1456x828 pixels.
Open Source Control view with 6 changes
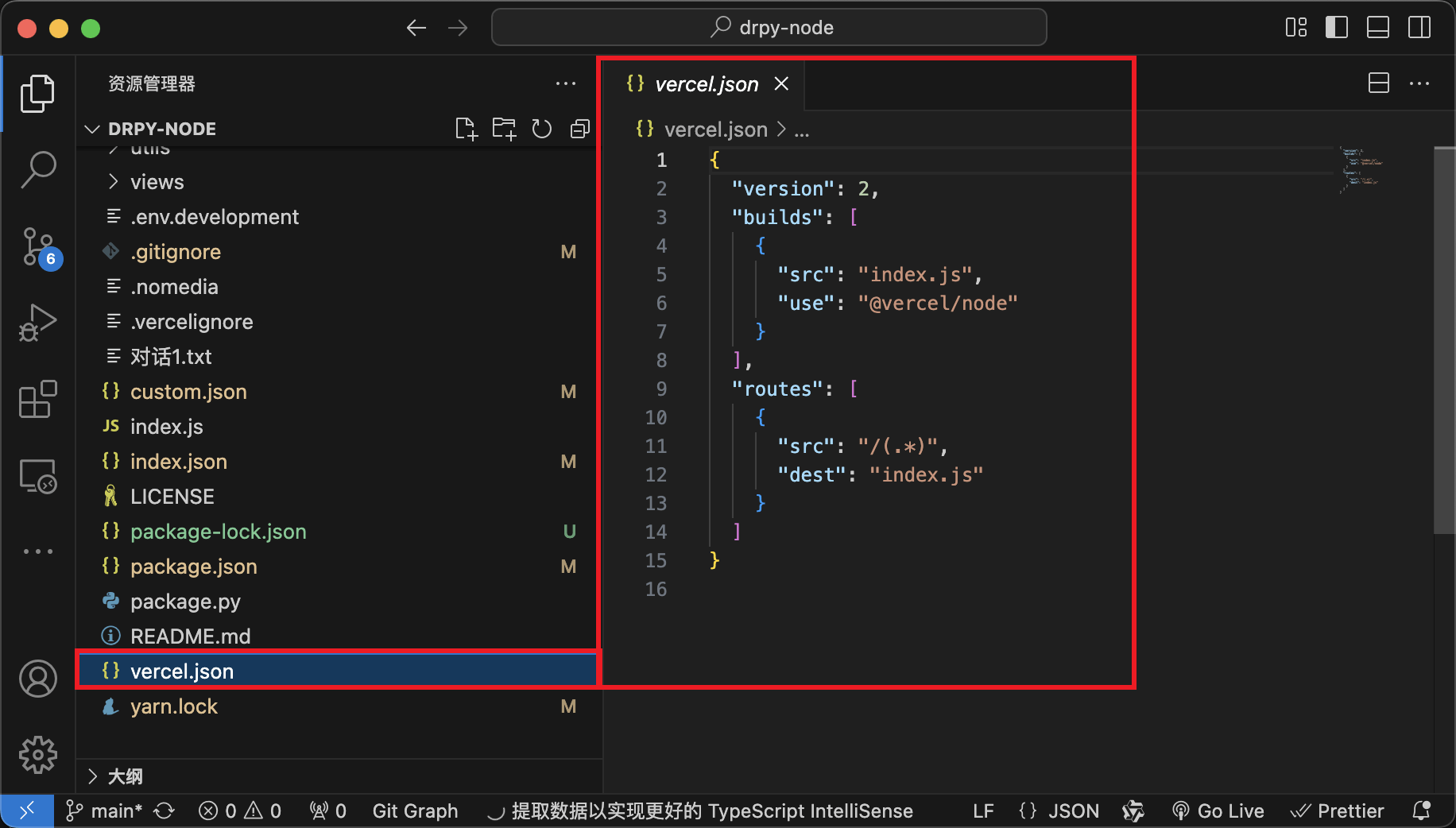tap(37, 246)
